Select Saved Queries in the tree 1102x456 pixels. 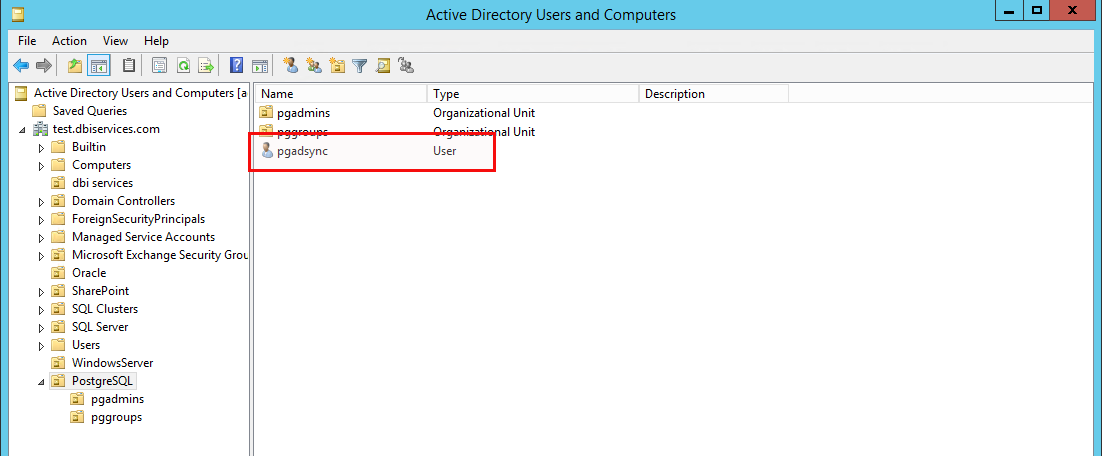(90, 111)
